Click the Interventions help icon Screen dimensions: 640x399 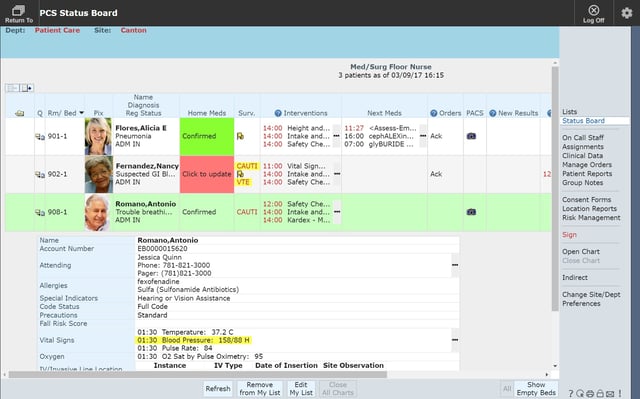(x=278, y=113)
